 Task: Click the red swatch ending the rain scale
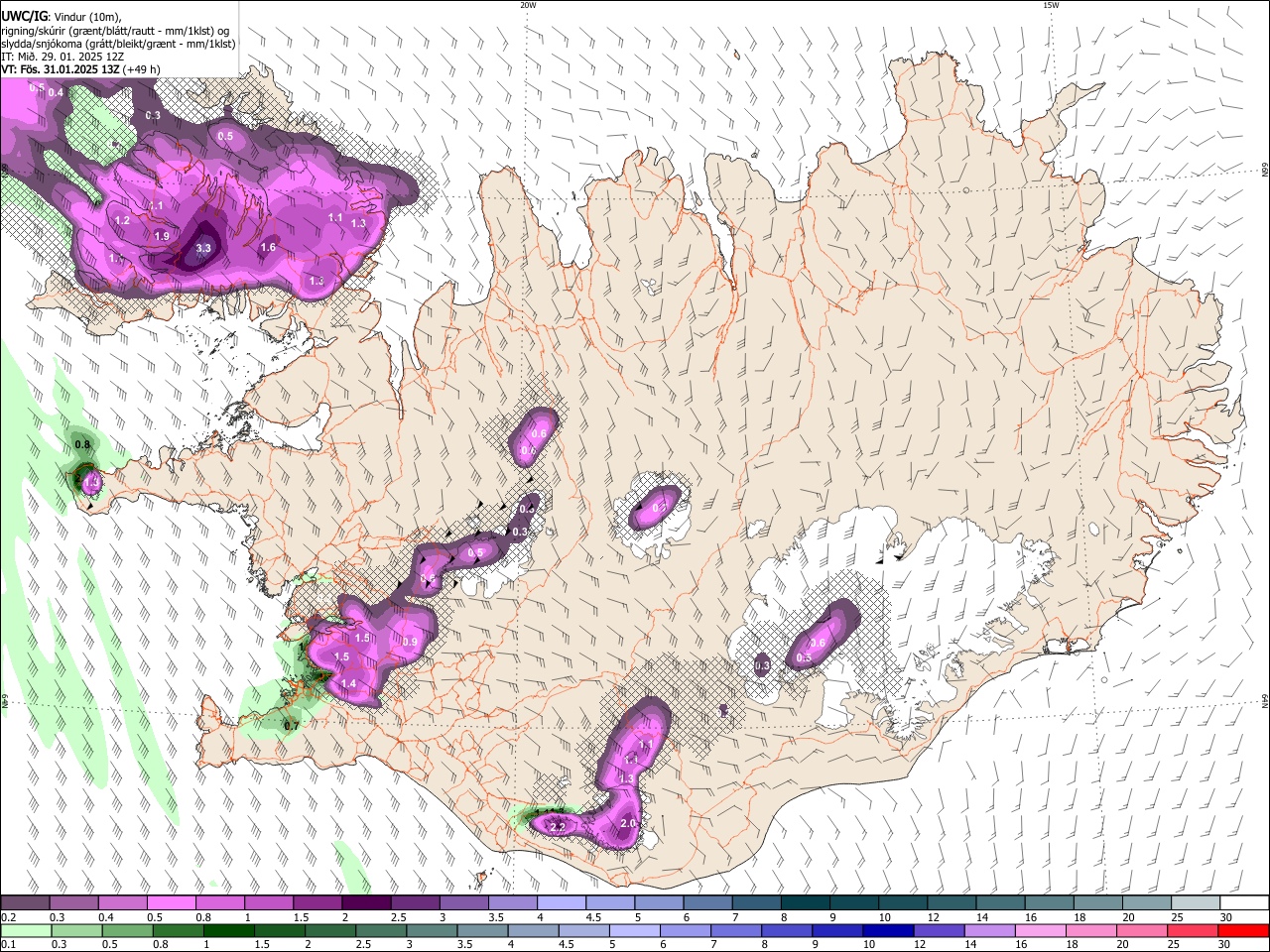1243,930
